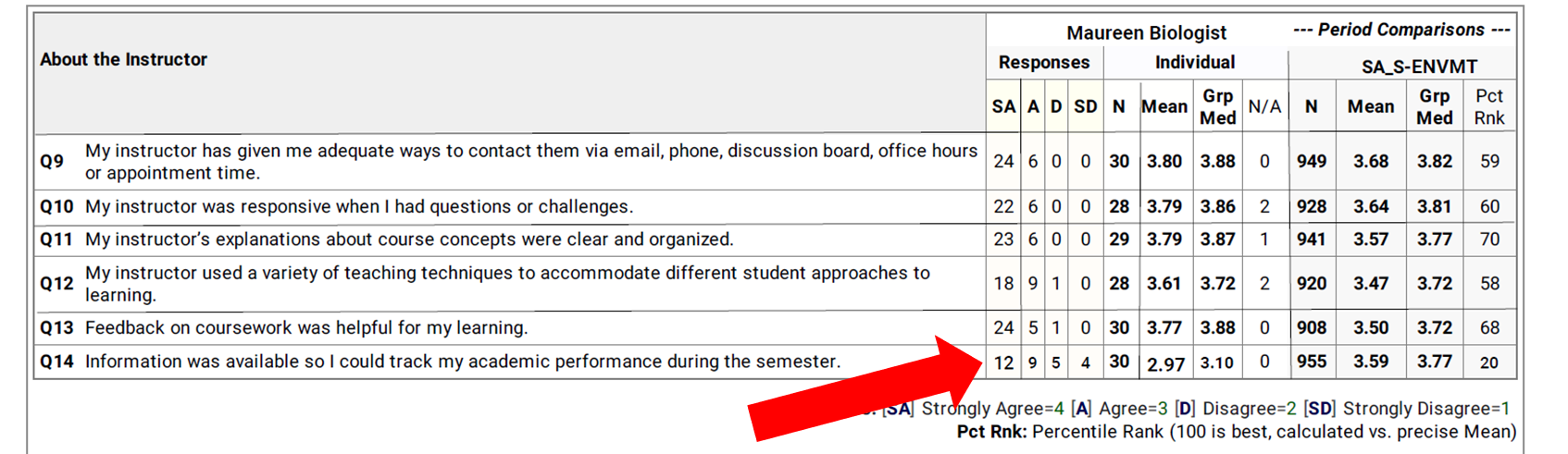Select the Q9 question row label
1568x454 pixels.
(x=52, y=162)
